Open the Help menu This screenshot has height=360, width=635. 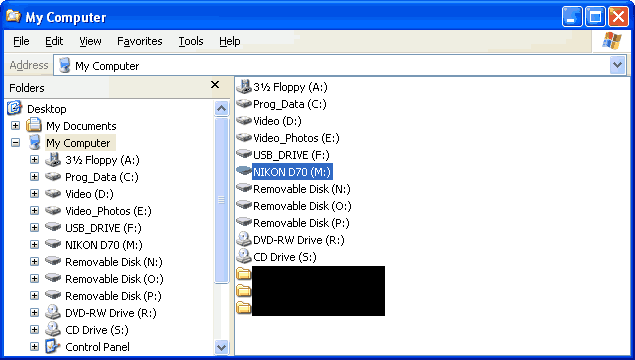pos(230,41)
